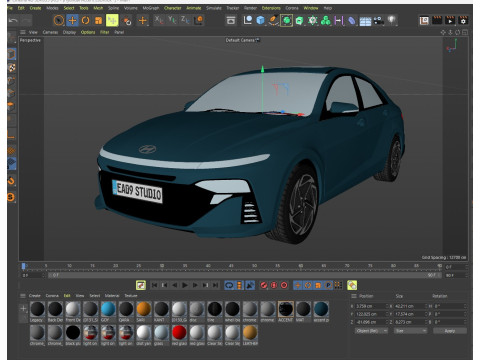The width and height of the screenshot is (480, 360).
Task: Open the Subdivision Surface generator icon
Action: point(286,21)
